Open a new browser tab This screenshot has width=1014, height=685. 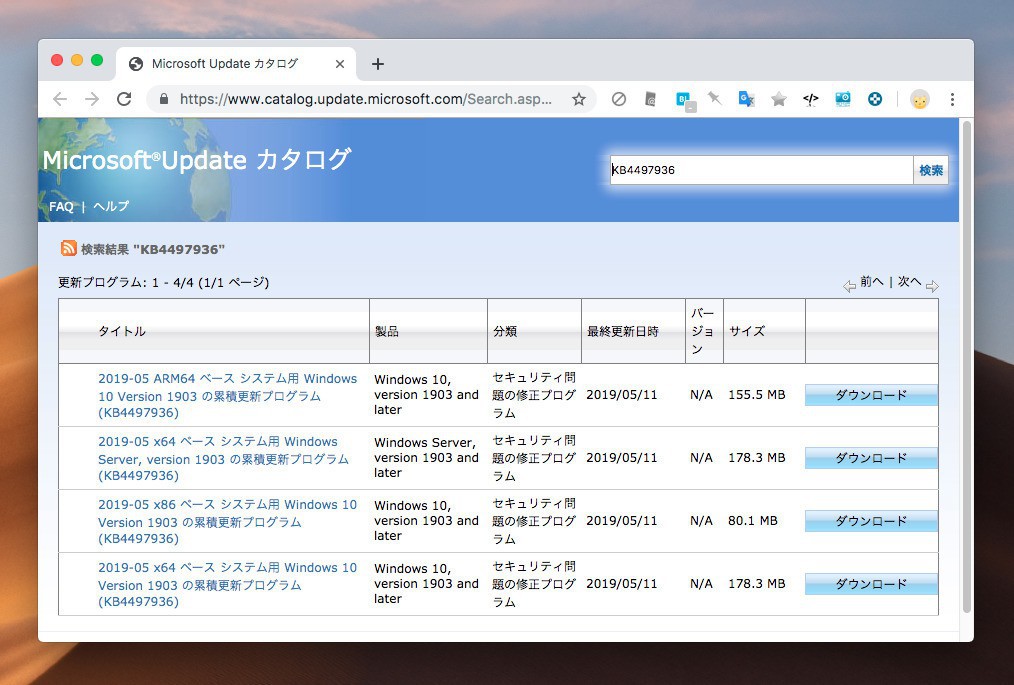[377, 64]
